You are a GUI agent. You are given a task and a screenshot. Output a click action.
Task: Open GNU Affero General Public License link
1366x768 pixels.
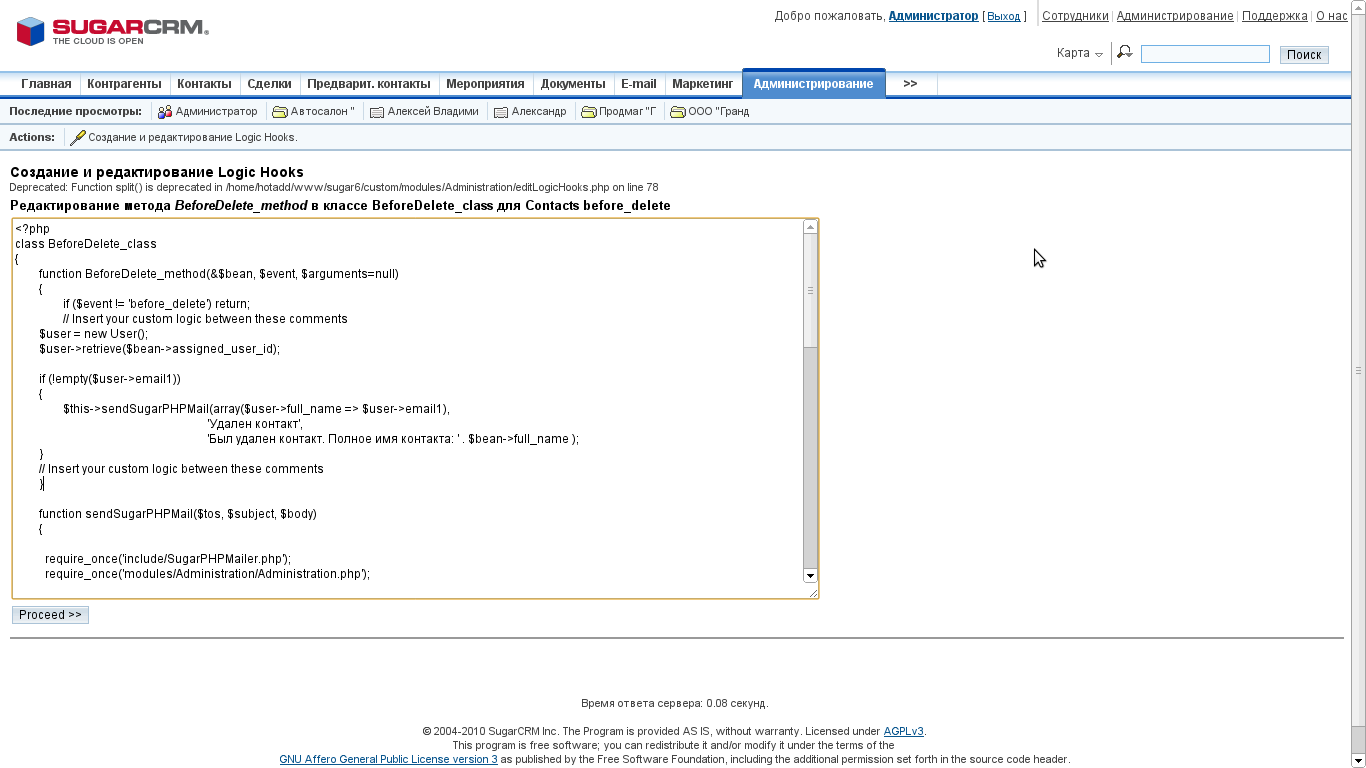coord(388,759)
